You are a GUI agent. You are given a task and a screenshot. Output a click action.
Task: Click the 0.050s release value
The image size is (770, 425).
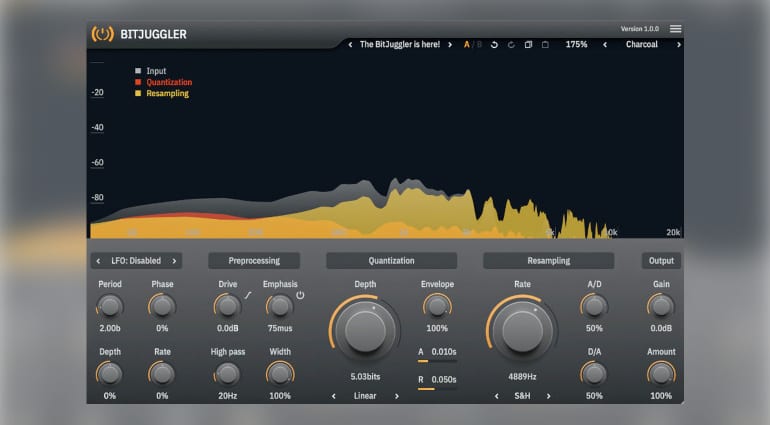click(444, 380)
